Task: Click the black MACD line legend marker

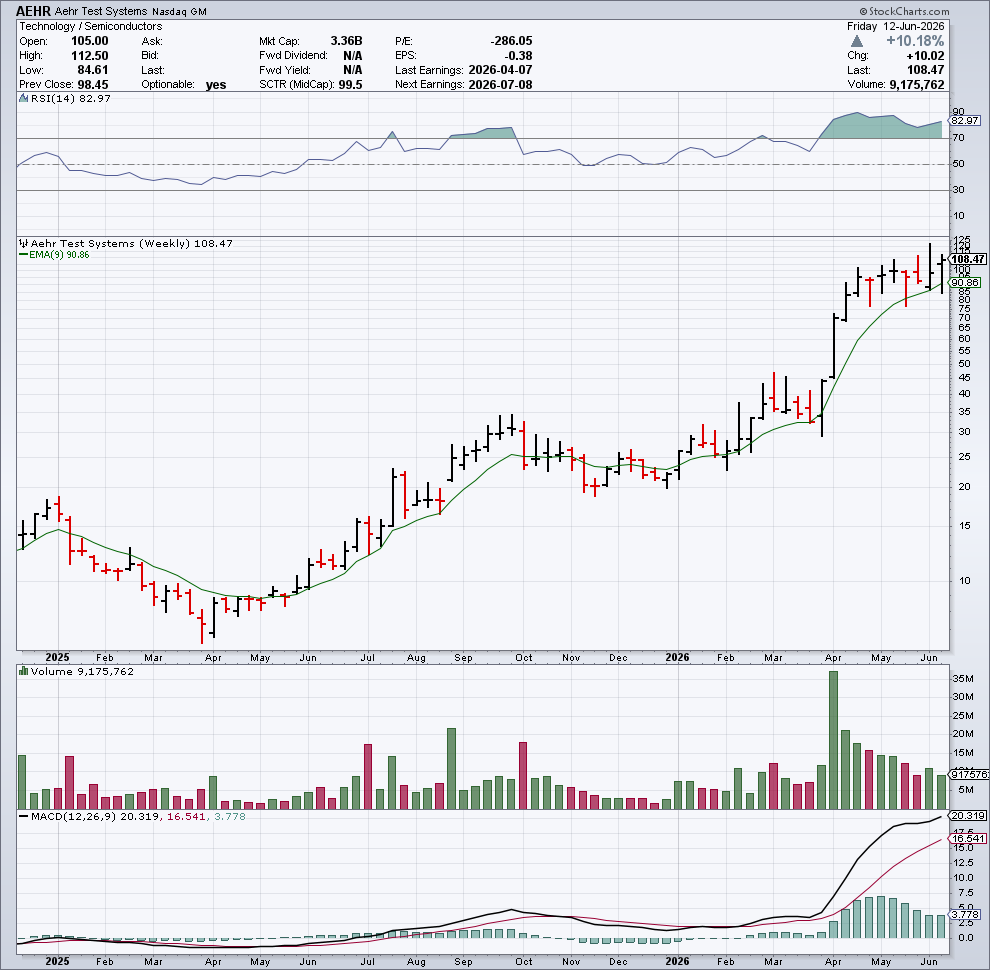Action: point(23,817)
